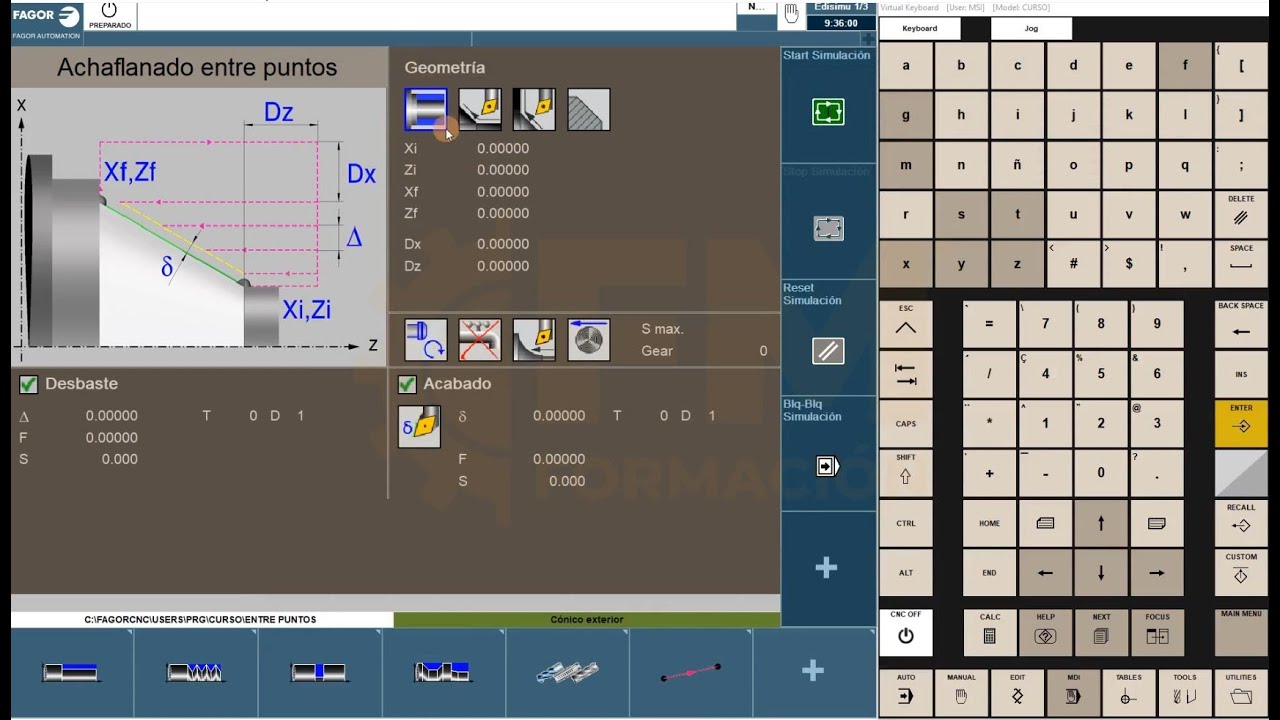Image resolution: width=1280 pixels, height=720 pixels.
Task: Open the TABLES key
Action: point(1129,692)
